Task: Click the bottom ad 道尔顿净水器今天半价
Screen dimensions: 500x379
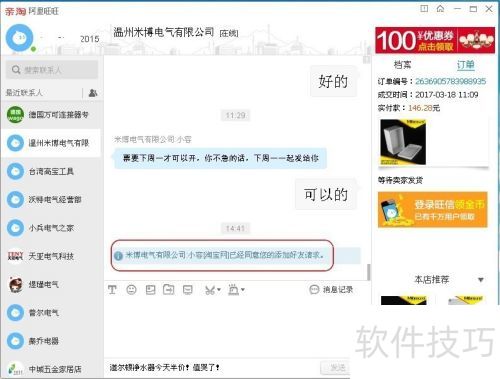Action: [x=164, y=368]
